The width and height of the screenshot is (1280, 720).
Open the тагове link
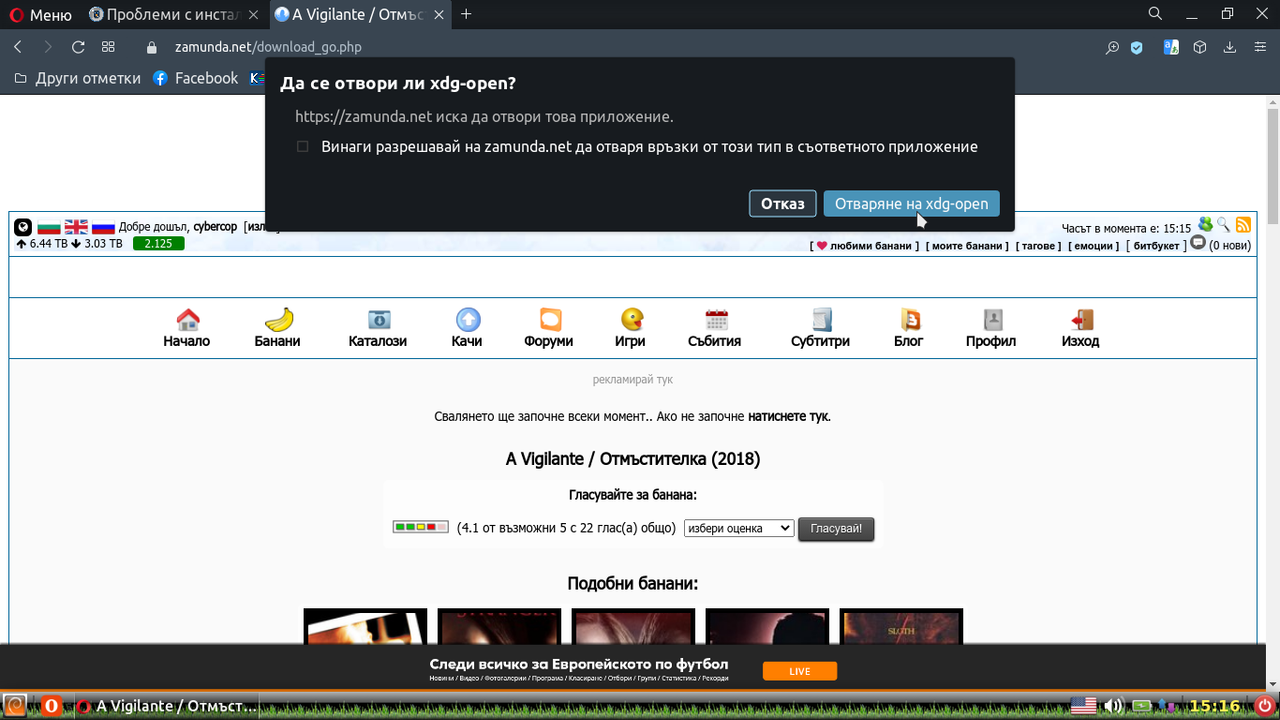[x=1038, y=245]
